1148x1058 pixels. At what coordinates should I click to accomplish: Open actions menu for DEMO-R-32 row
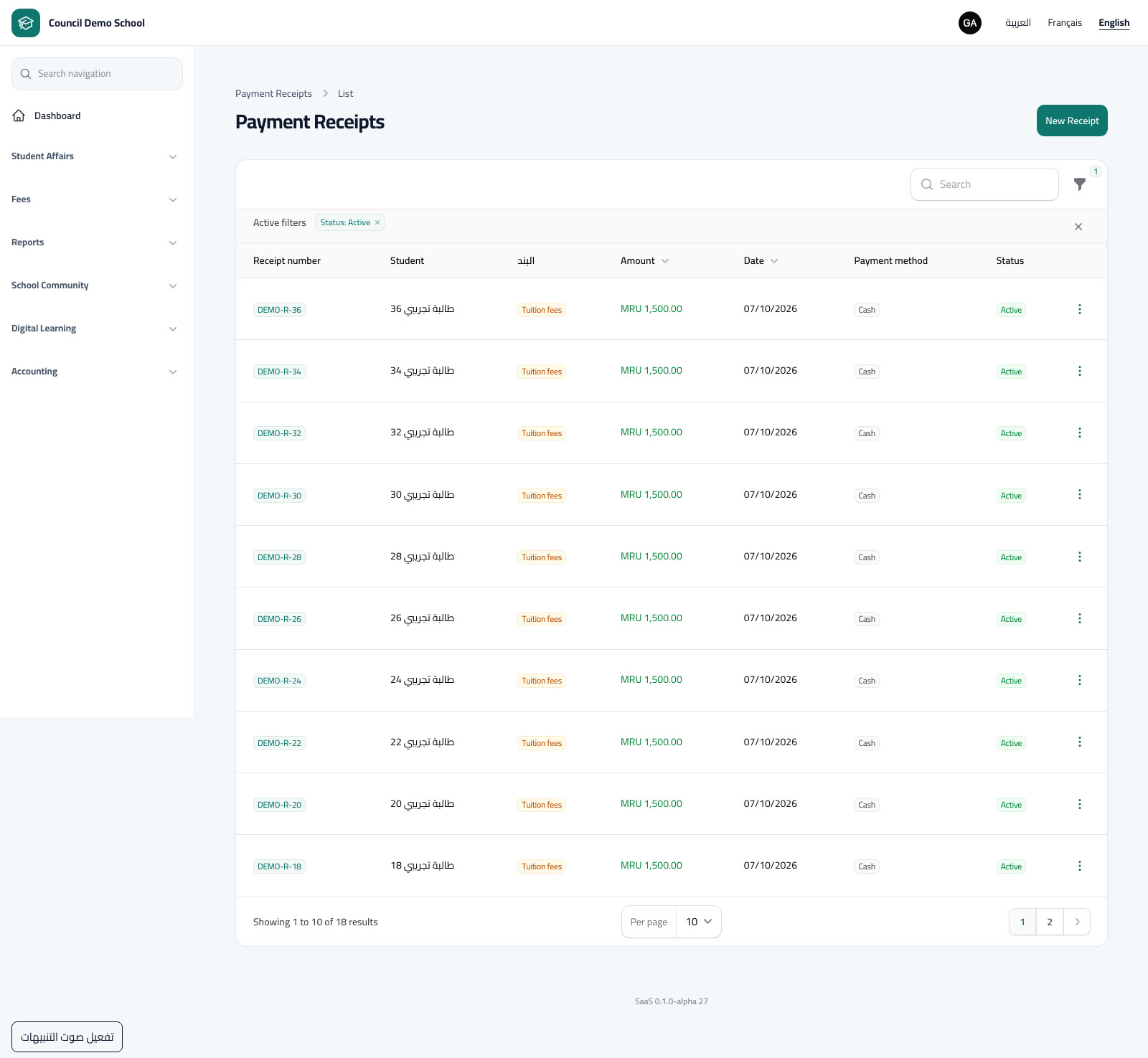(x=1080, y=433)
